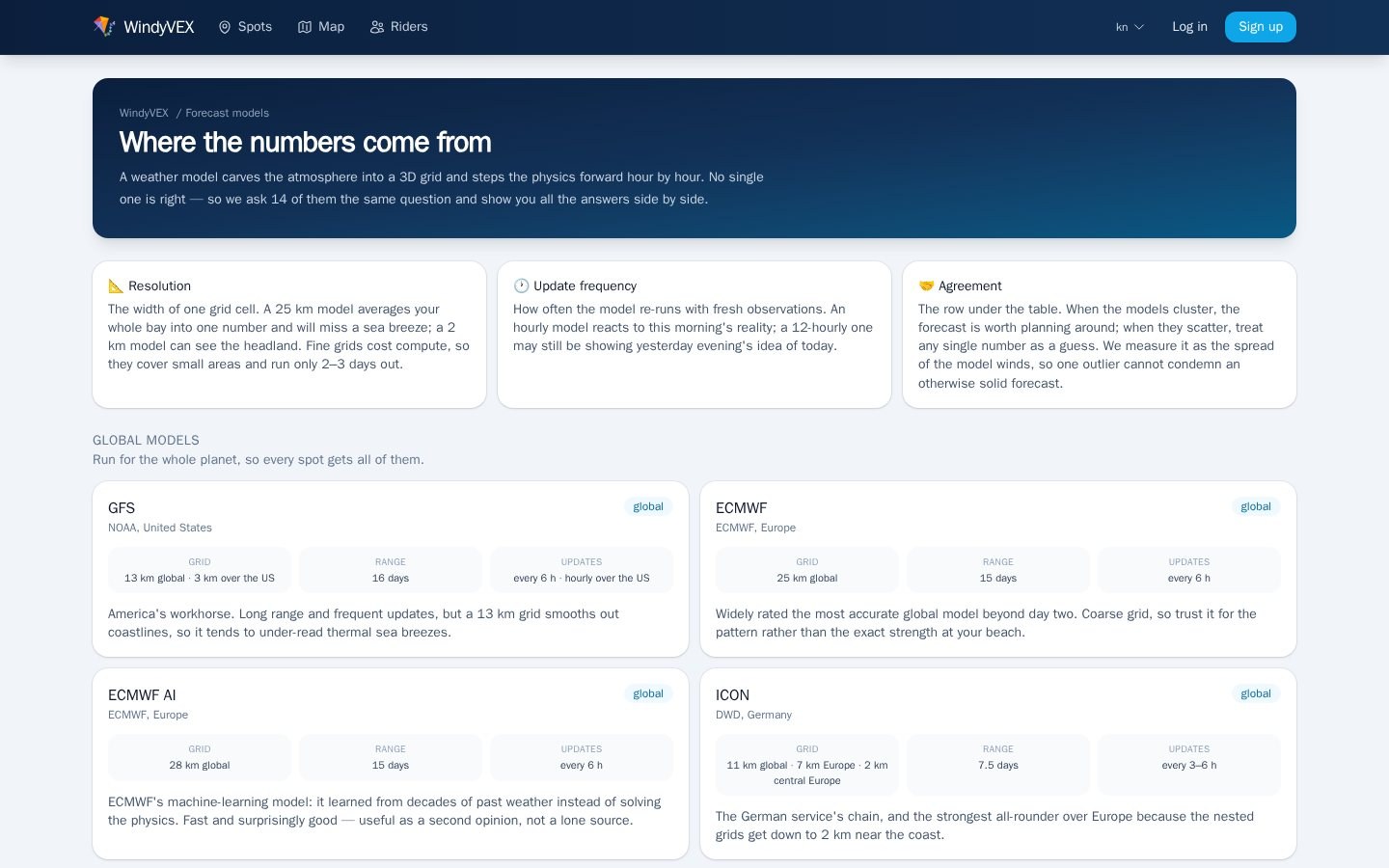Click the Sign up button
The image size is (1389, 868).
coord(1261,27)
